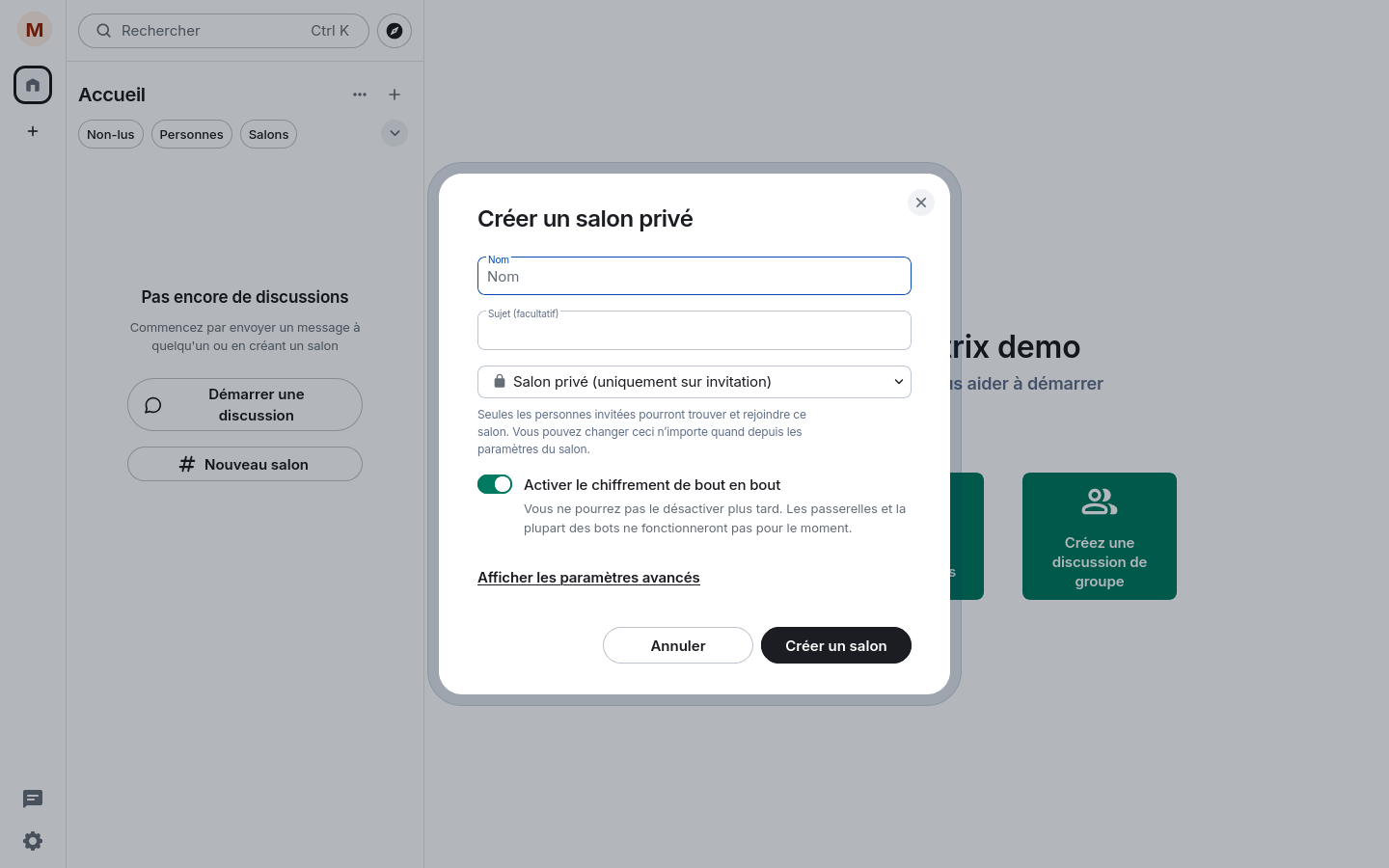Image resolution: width=1389 pixels, height=868 pixels.
Task: Expand the room list filters chevron
Action: tap(395, 133)
